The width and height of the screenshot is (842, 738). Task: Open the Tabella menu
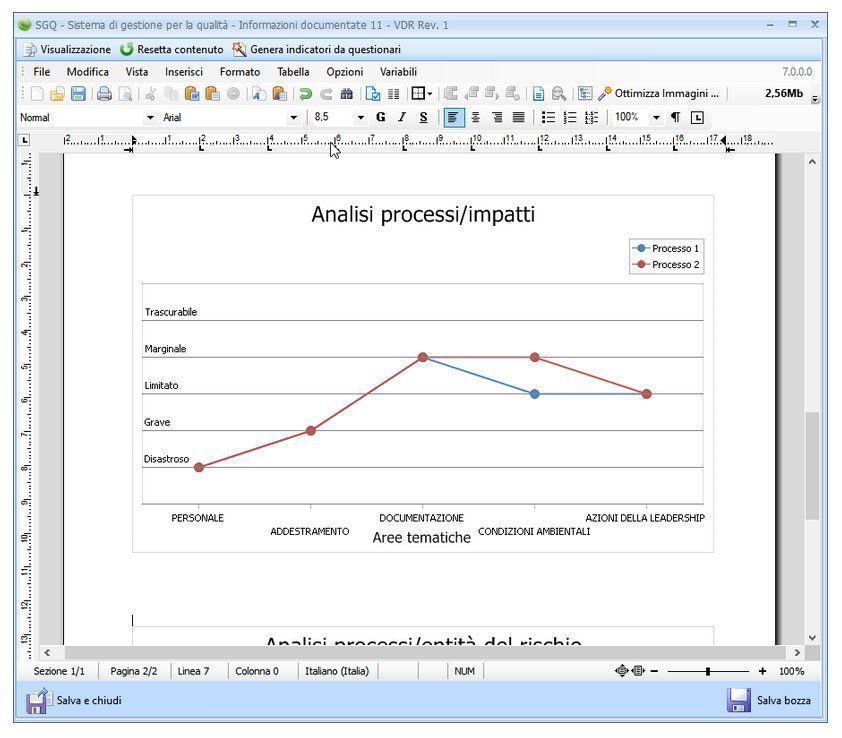[293, 72]
